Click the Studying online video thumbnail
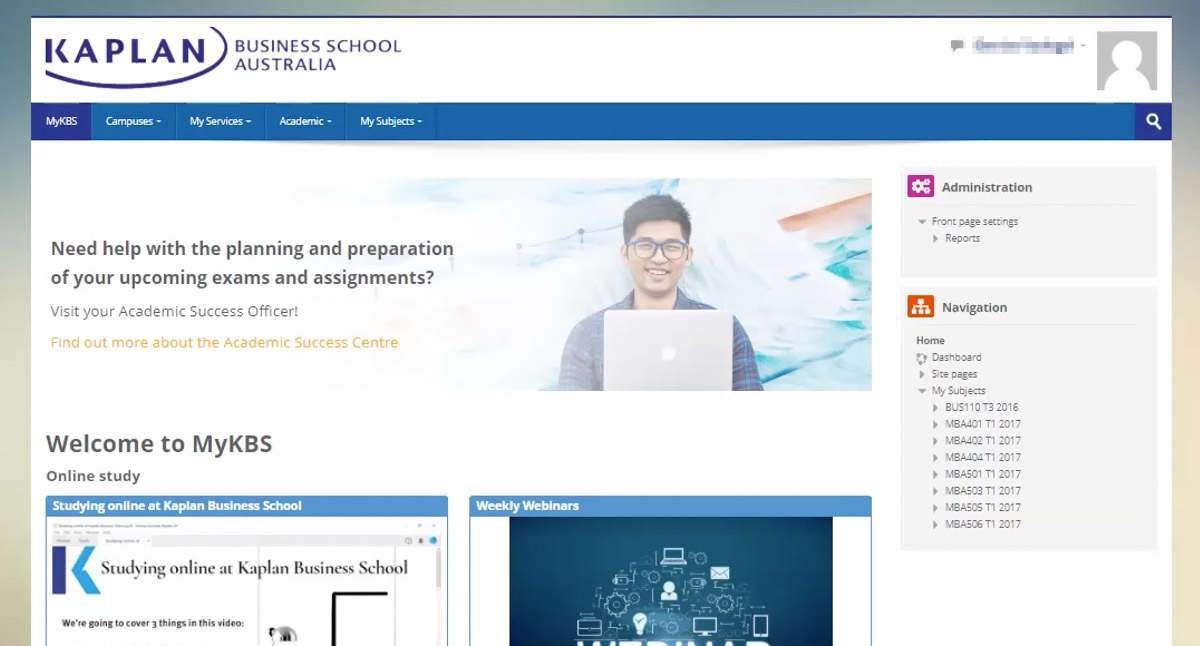 pos(246,581)
